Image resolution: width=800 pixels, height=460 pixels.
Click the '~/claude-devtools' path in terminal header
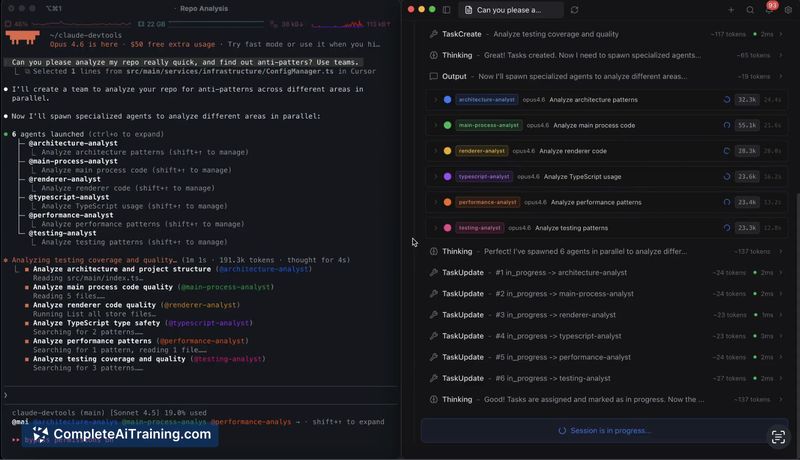click(86, 35)
